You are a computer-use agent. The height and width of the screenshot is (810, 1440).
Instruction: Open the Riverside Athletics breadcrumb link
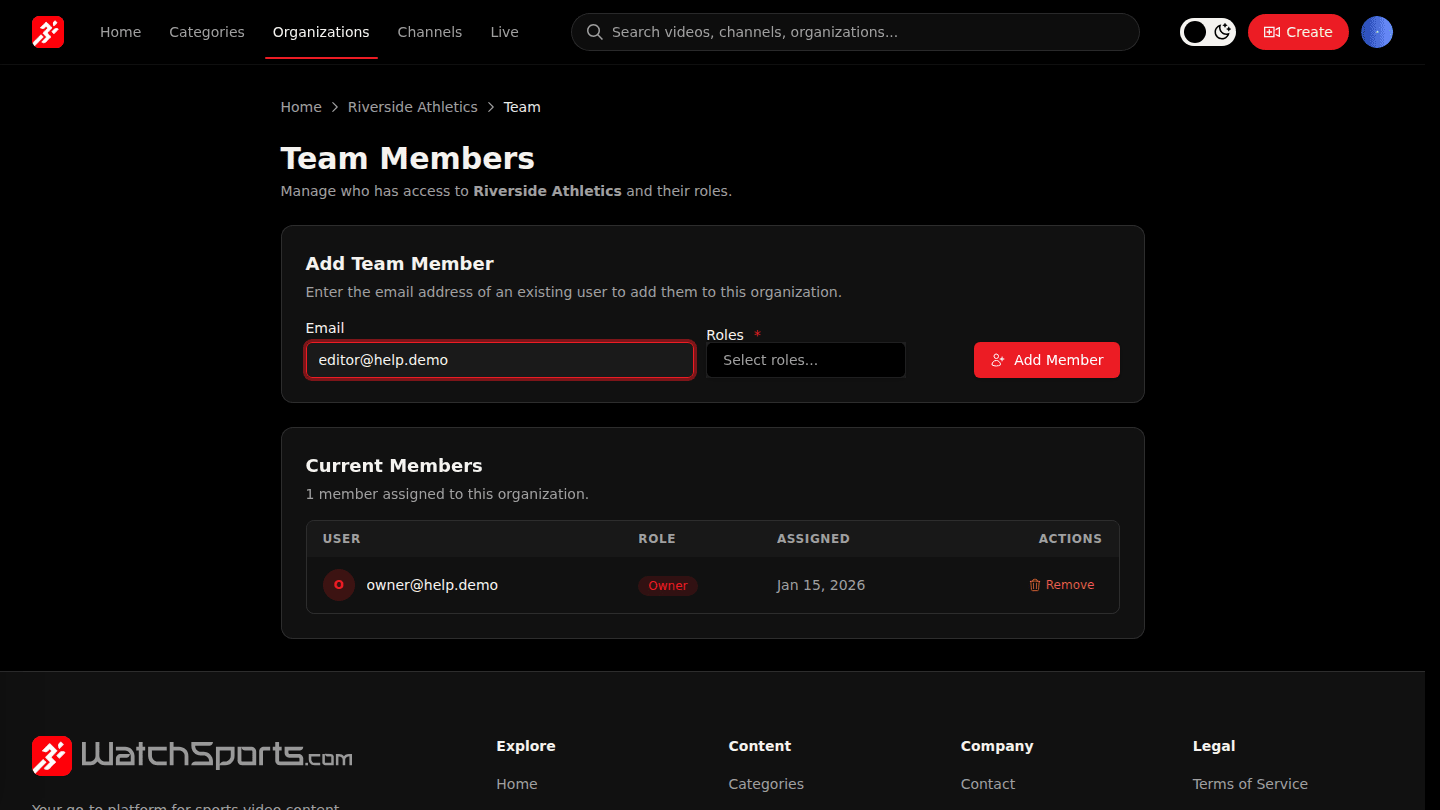(x=413, y=107)
